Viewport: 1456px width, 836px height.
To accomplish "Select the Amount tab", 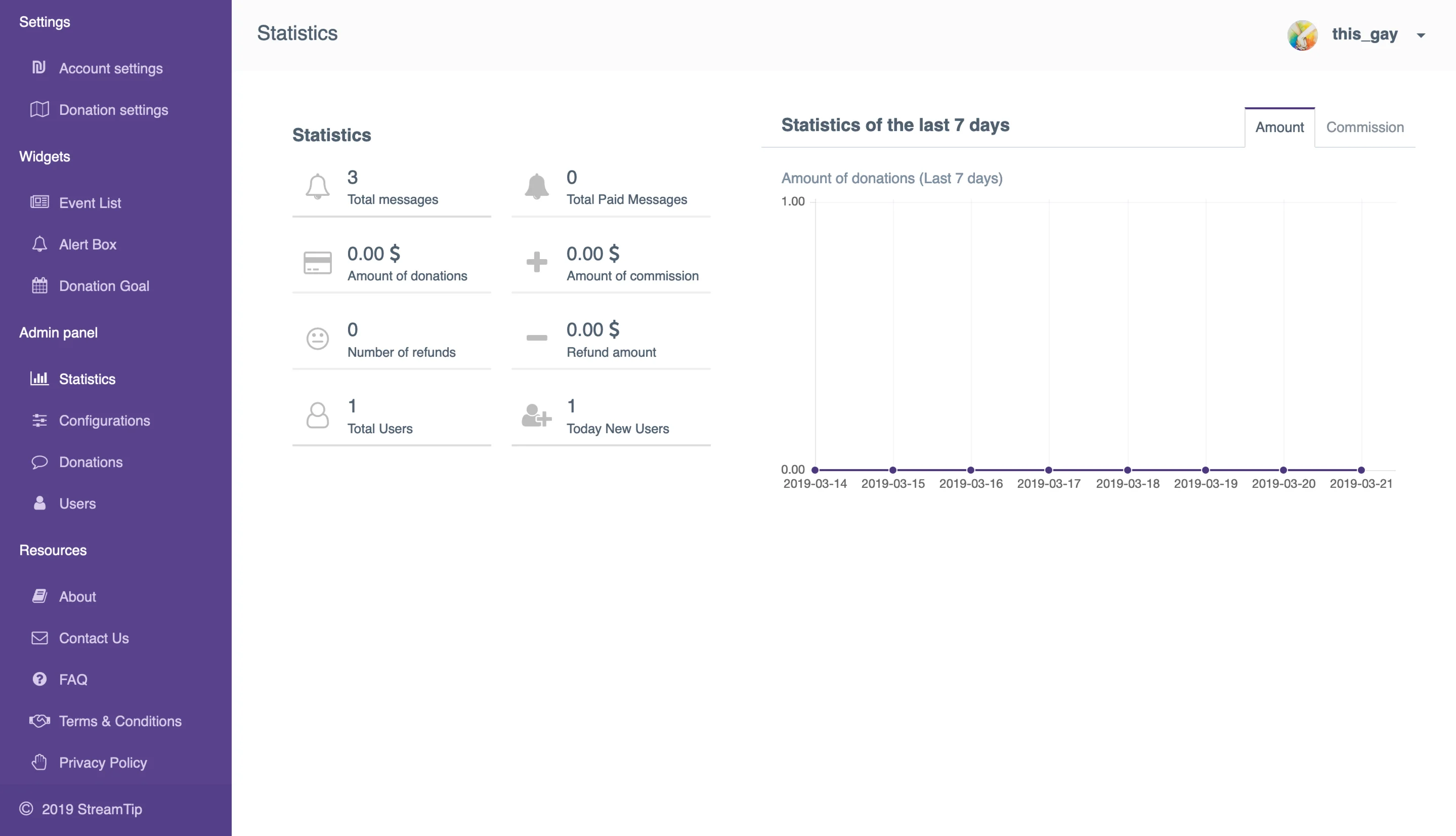I will click(1279, 128).
